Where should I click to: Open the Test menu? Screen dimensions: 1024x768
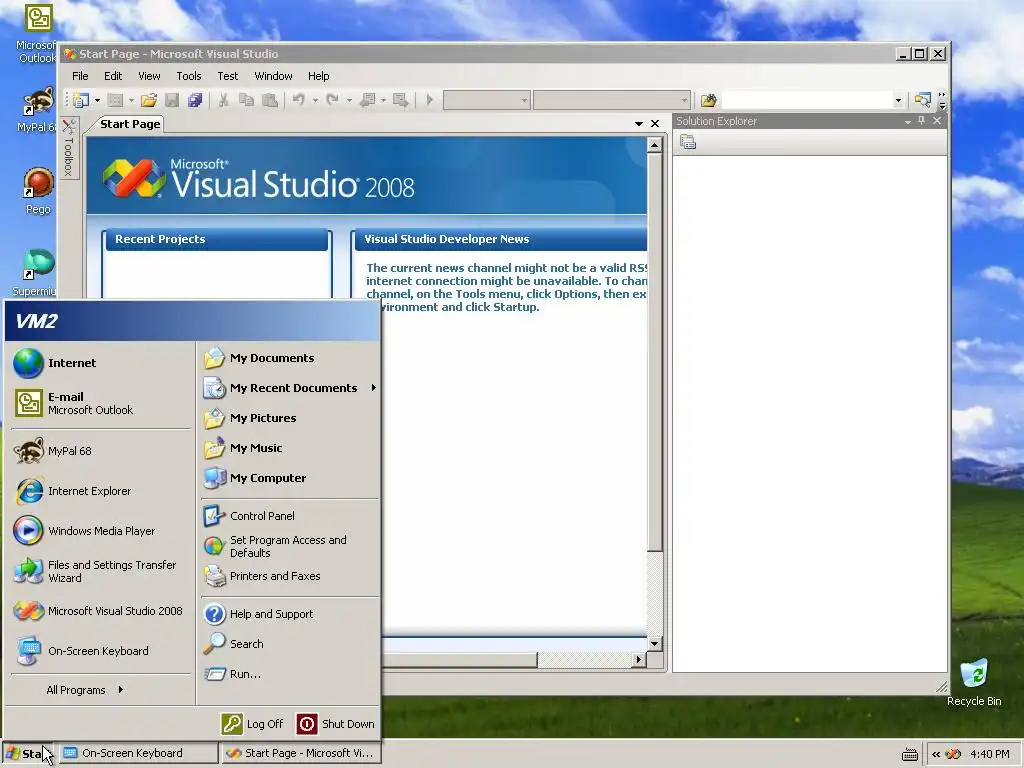tap(227, 76)
